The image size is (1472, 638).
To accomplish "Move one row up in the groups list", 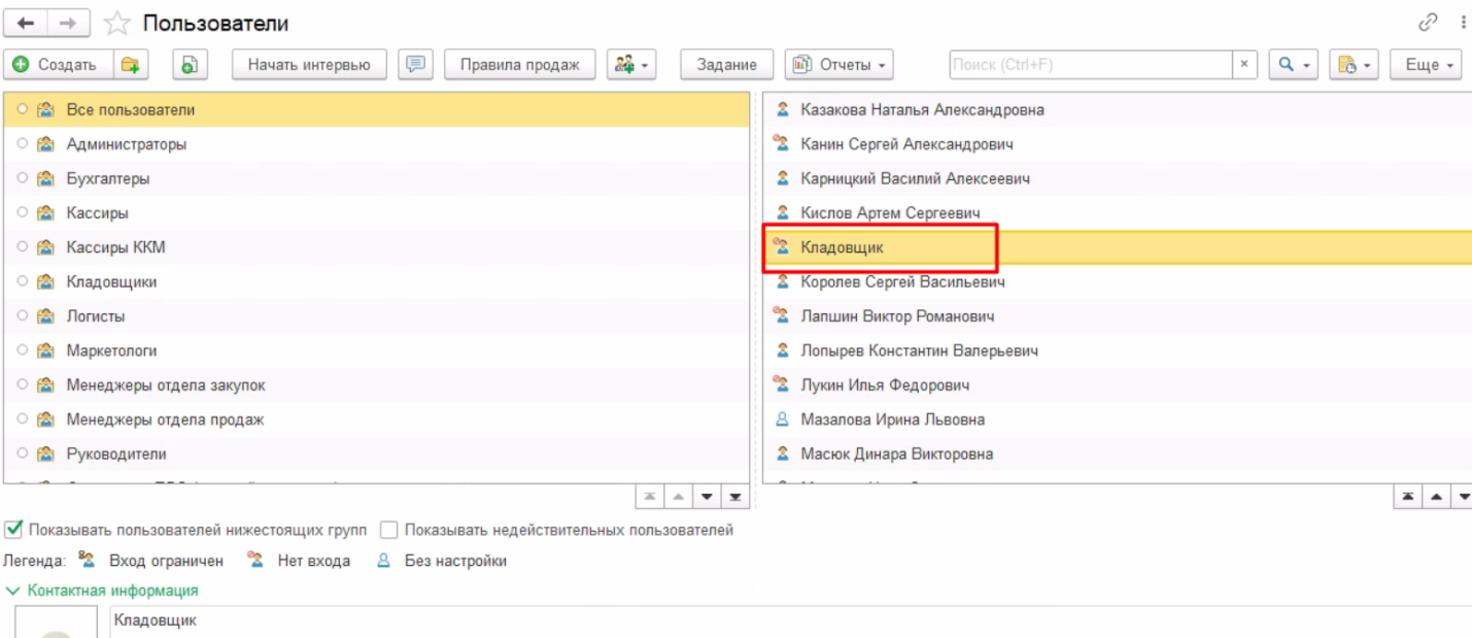I will (x=679, y=496).
